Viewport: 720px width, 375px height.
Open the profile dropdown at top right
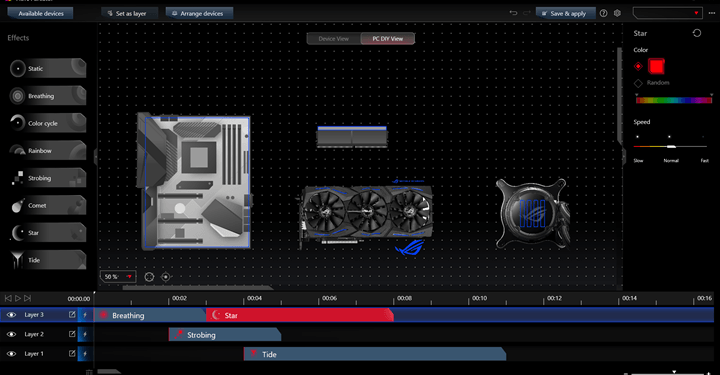pyautogui.click(x=668, y=13)
